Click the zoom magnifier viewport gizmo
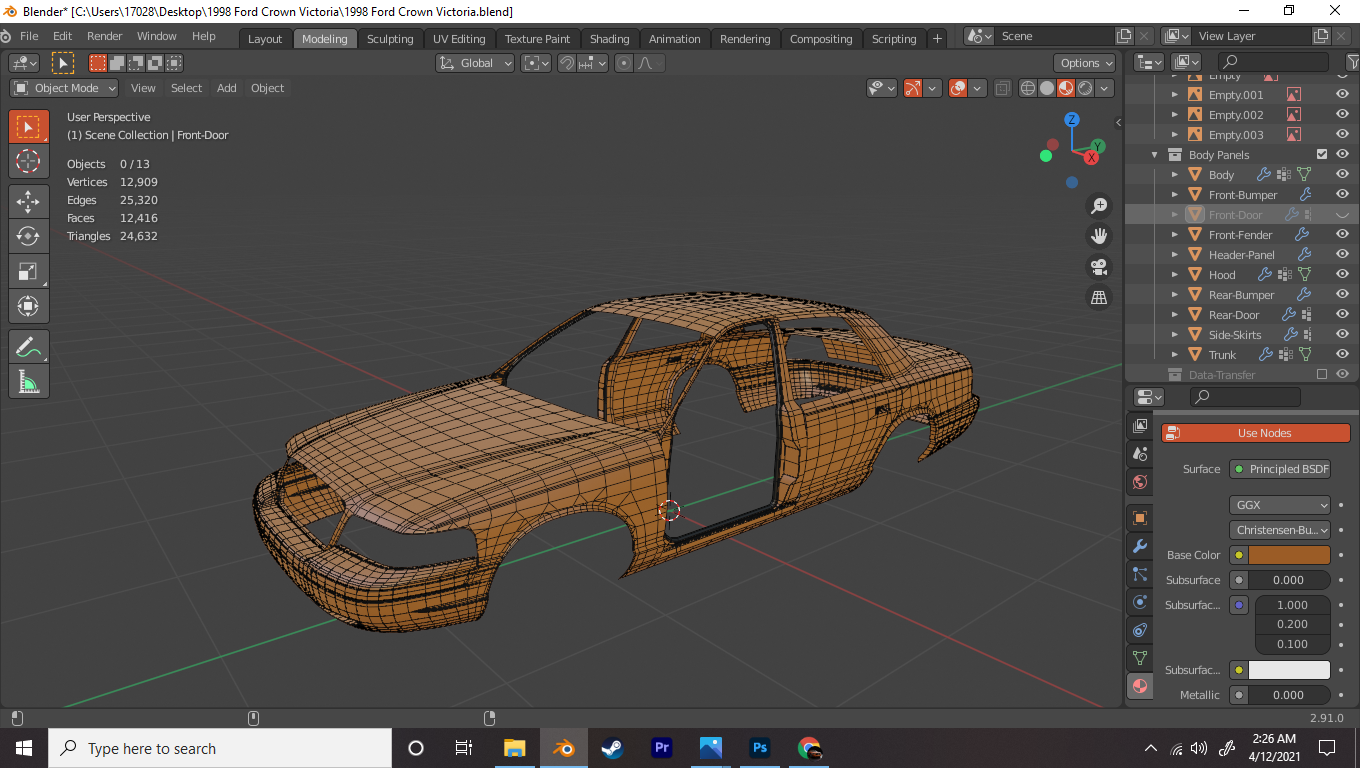This screenshot has width=1360, height=768. click(1099, 206)
